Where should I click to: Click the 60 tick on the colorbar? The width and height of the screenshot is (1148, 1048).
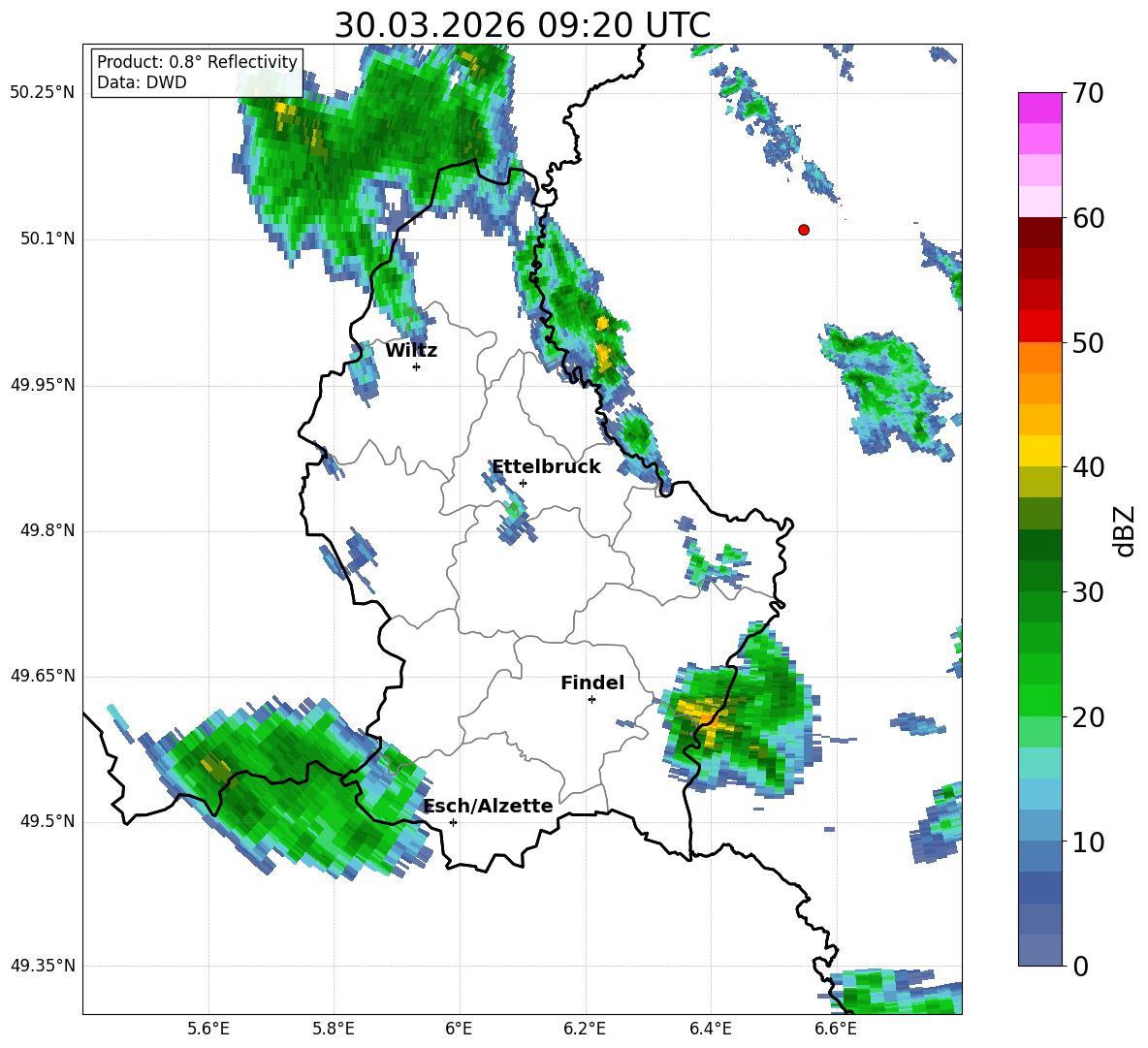(x=1088, y=218)
